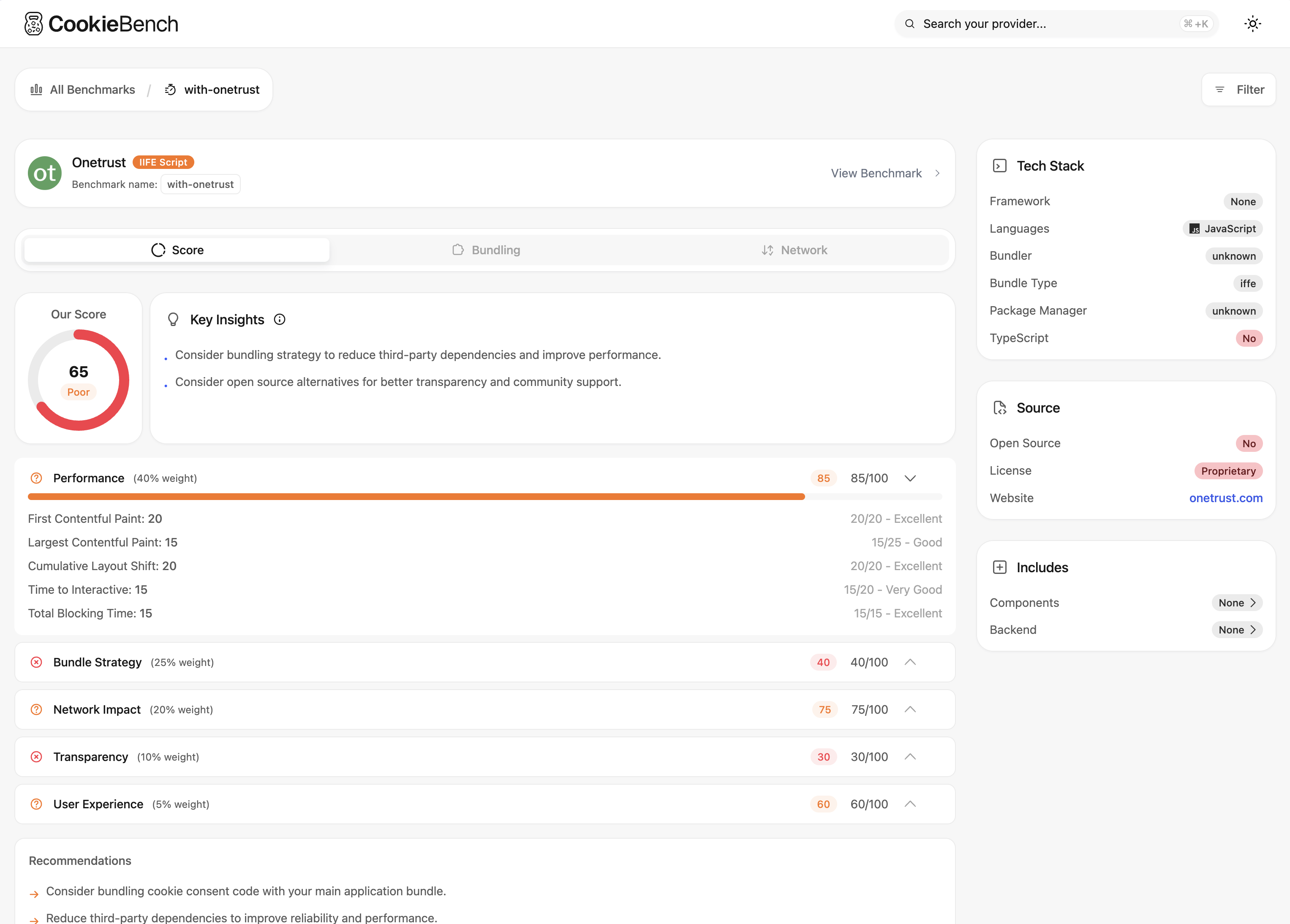Expand the User Experience section chevron

coord(910,804)
